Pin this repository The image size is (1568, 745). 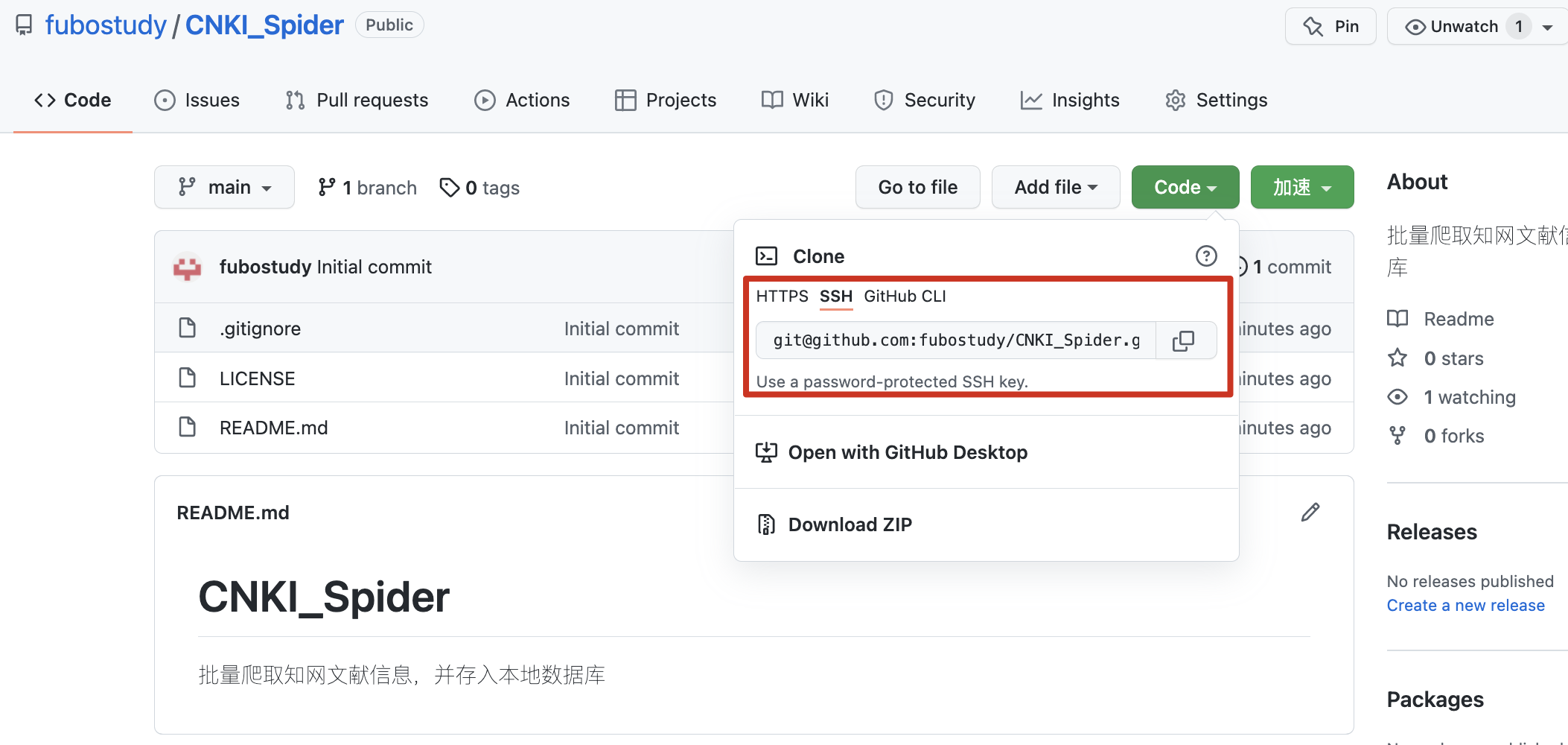[x=1330, y=27]
